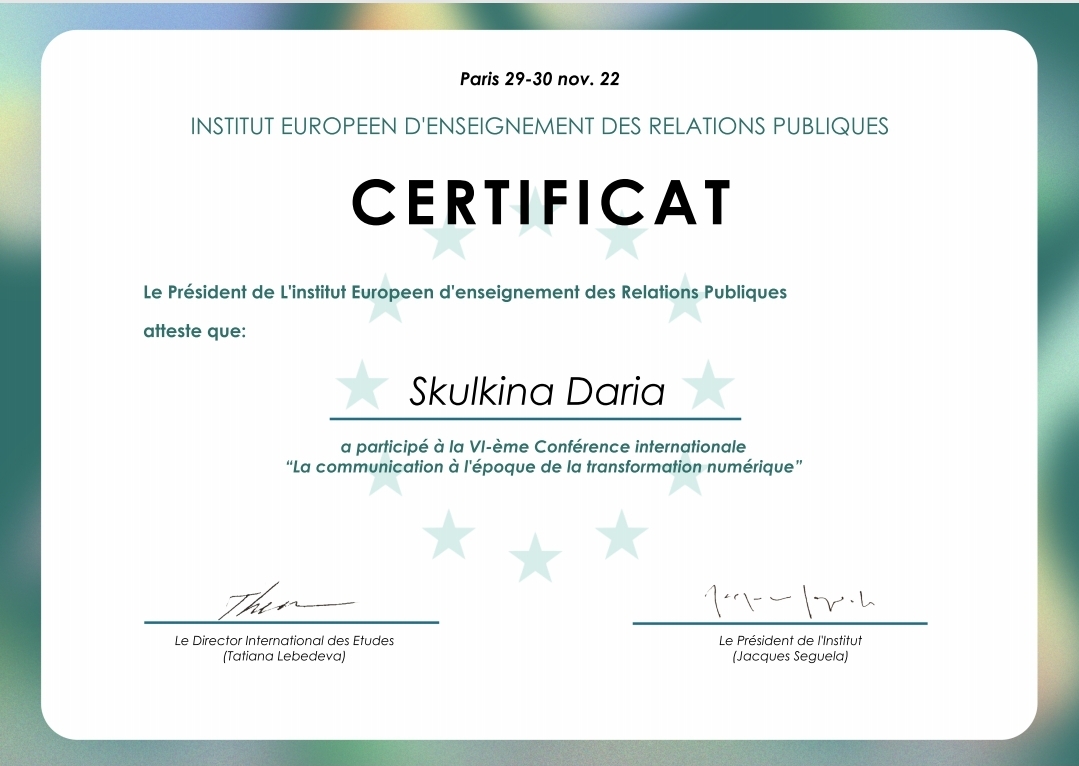Click Jacques Seguela's handwritten signature

[x=789, y=600]
